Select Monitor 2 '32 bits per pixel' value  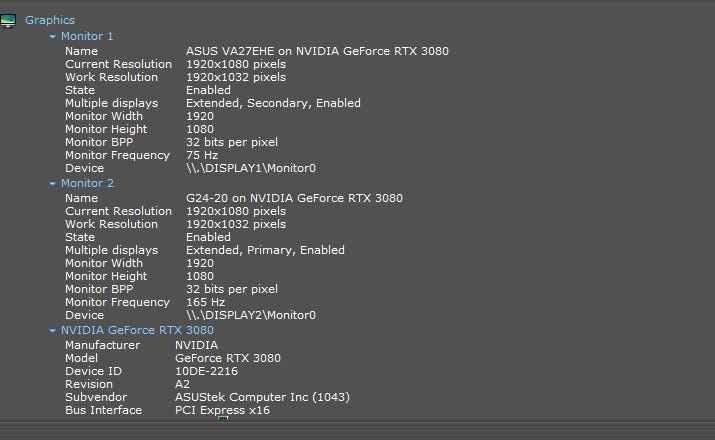[232, 289]
